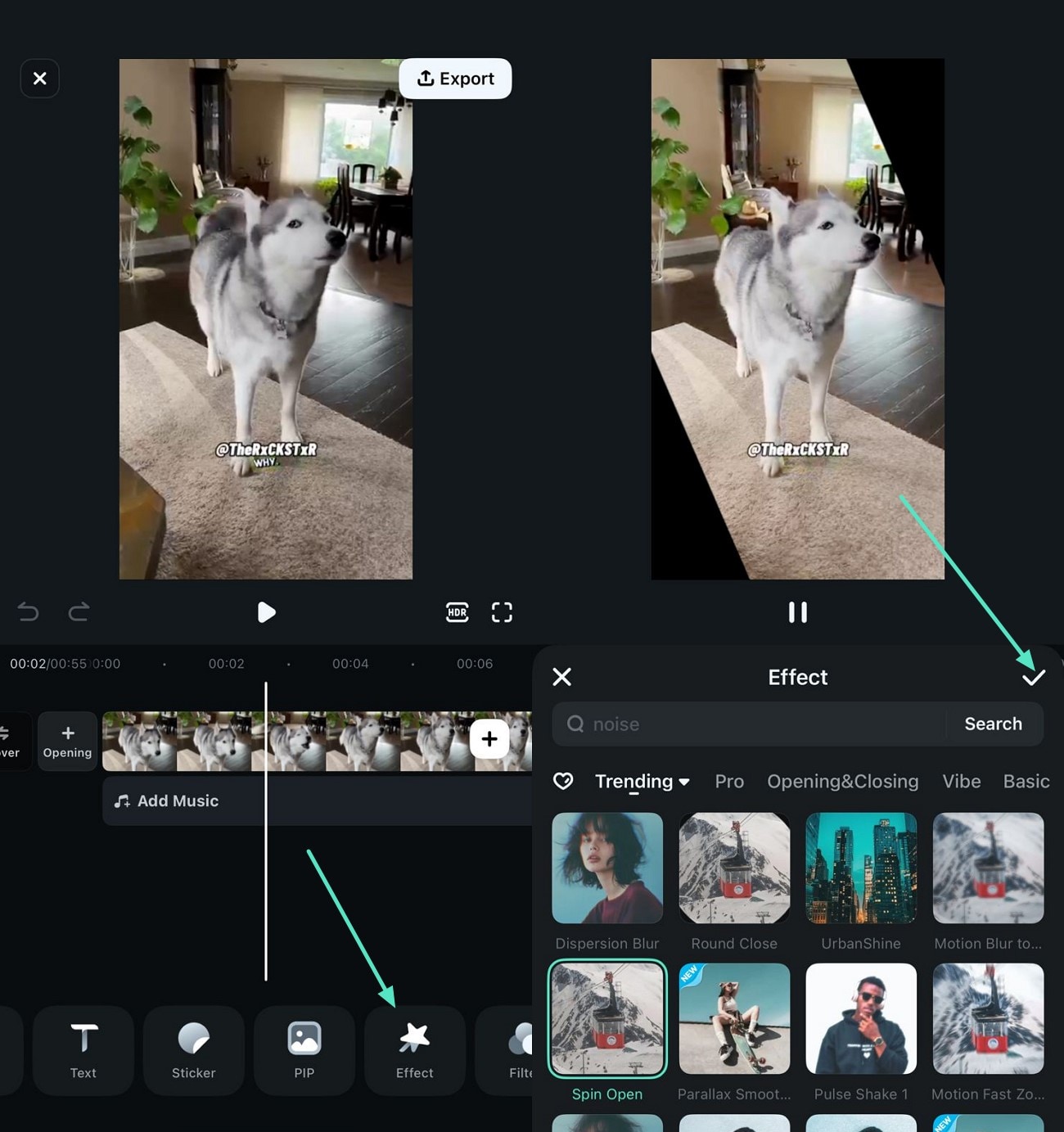Toggle HDR mode

(x=457, y=612)
